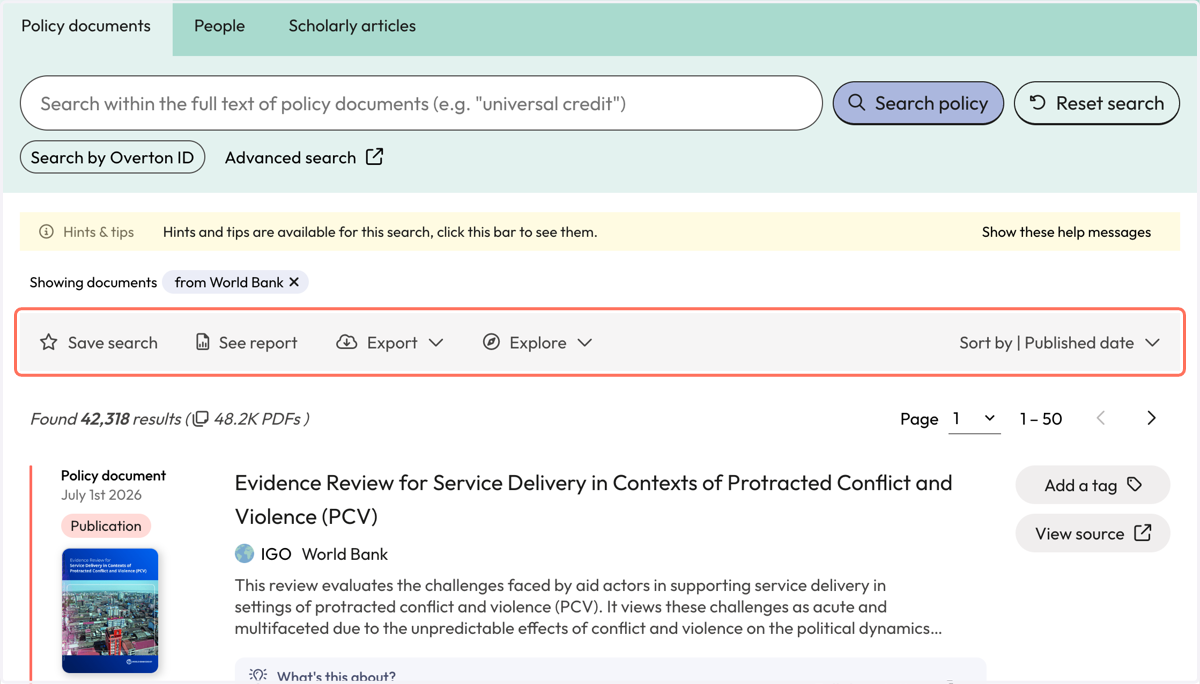Click the external icon in View source
The width and height of the screenshot is (1200, 684).
pyautogui.click(x=1142, y=533)
